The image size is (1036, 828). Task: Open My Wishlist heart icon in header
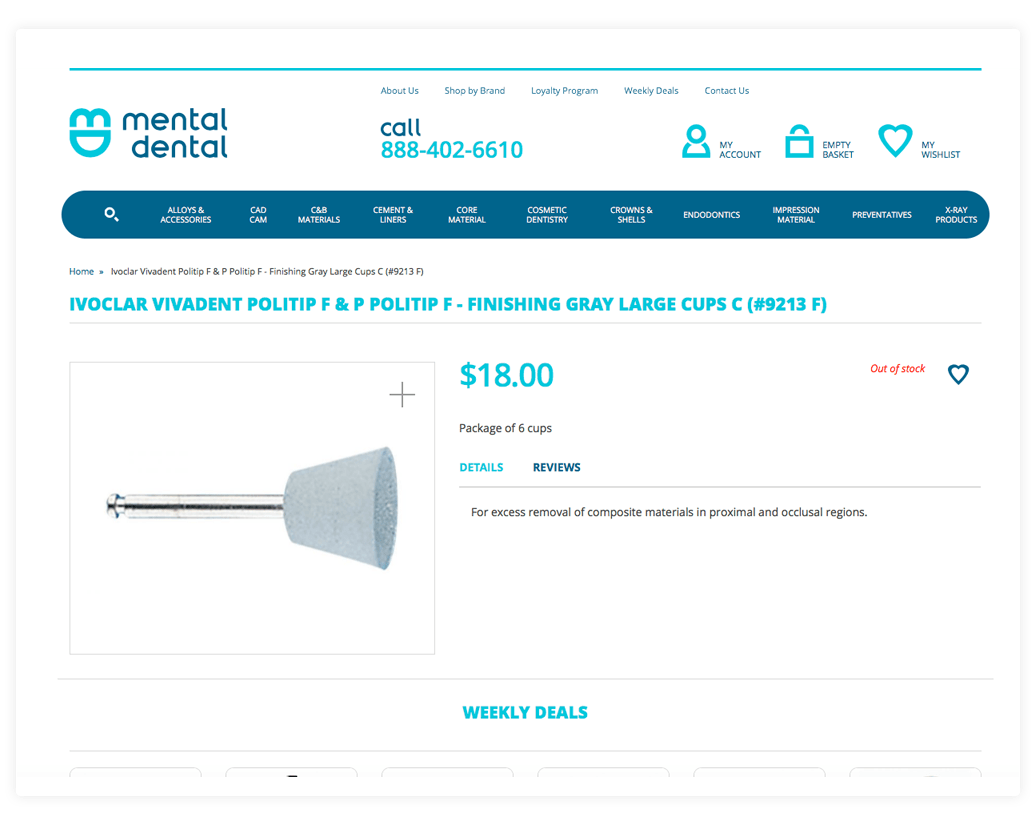click(x=895, y=141)
